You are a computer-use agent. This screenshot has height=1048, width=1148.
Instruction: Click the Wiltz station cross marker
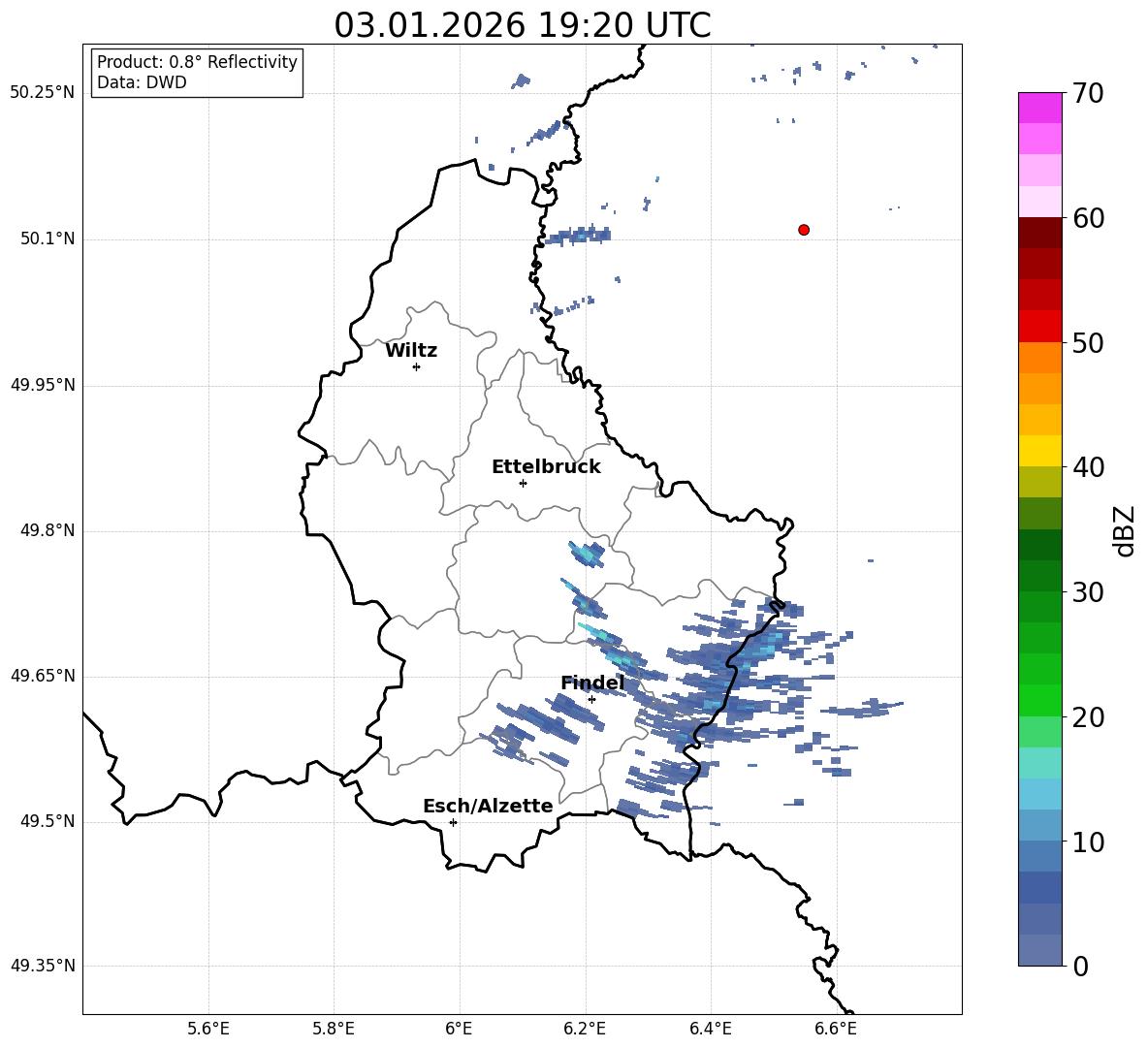[x=417, y=366]
